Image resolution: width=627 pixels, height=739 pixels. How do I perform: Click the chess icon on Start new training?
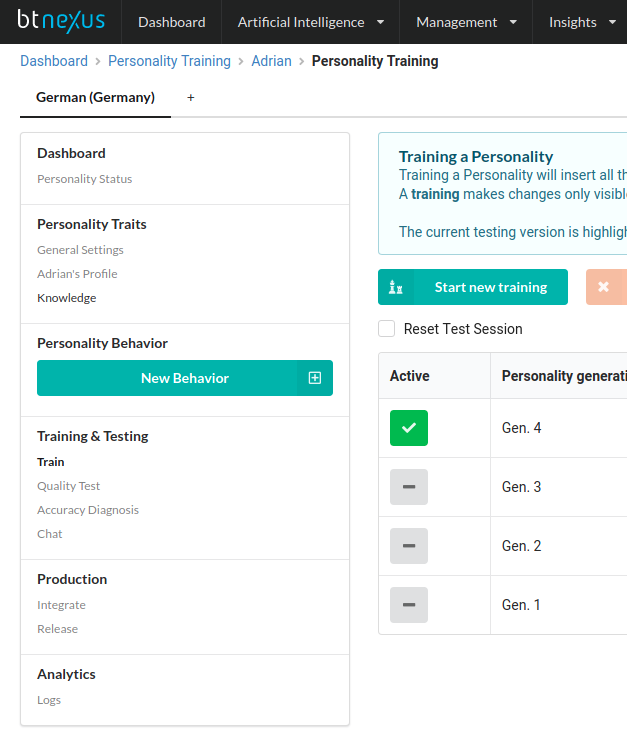(396, 287)
